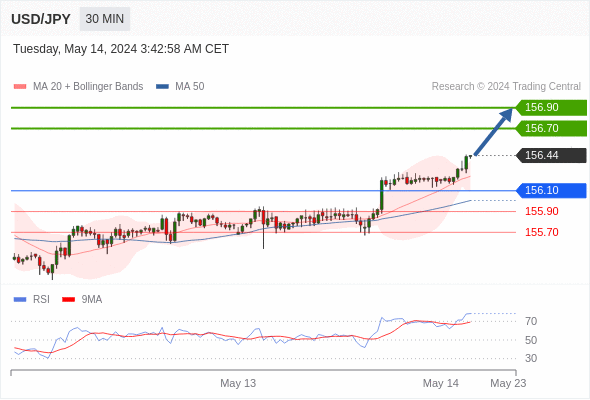The image size is (590, 400).
Task: Click the May 14 date axis label
Action: [441, 383]
